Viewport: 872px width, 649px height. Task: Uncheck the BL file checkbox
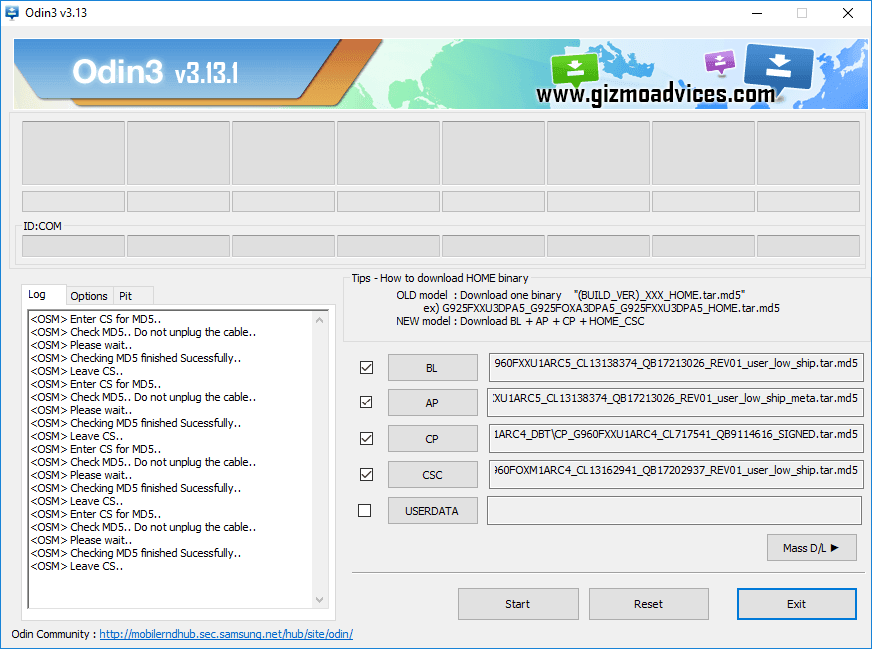(366, 368)
